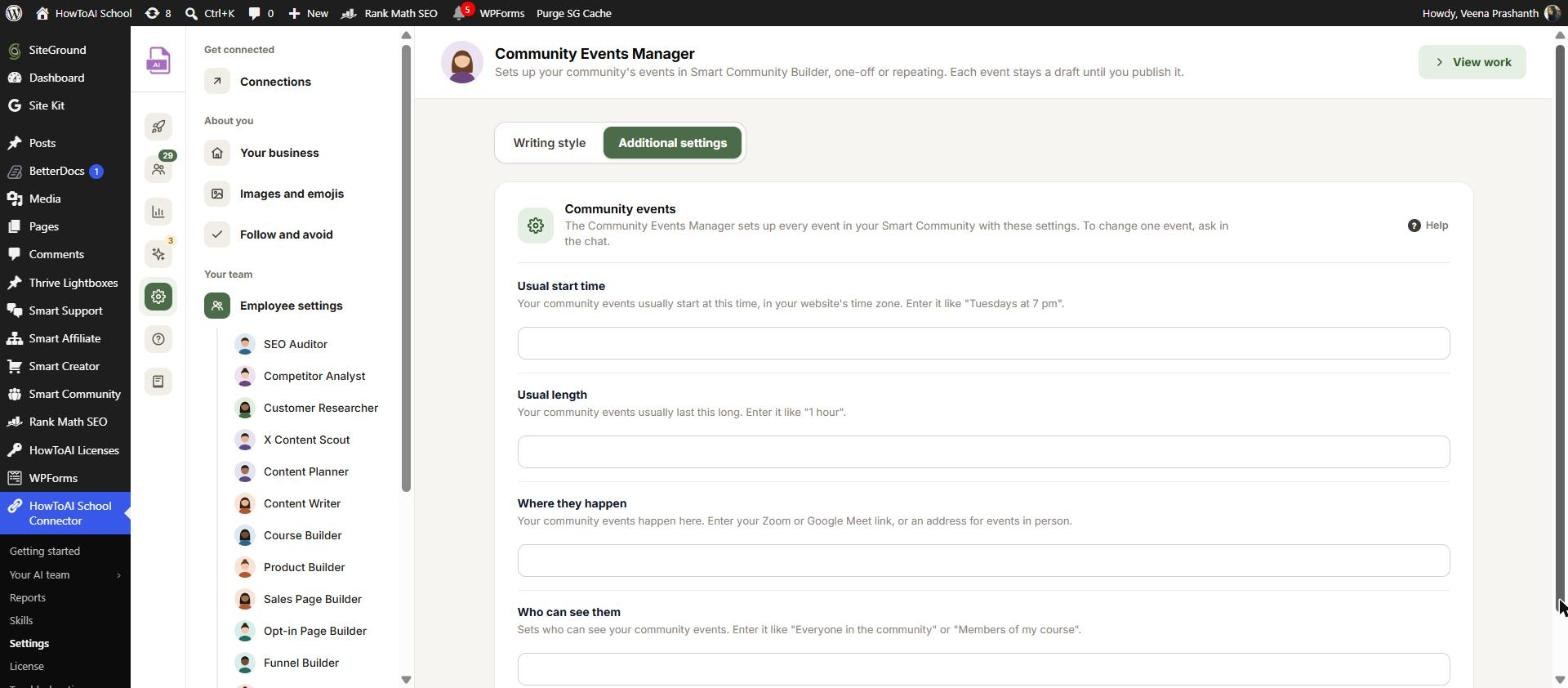Open comments bubble in admin bar
1568x688 pixels.
[261, 13]
